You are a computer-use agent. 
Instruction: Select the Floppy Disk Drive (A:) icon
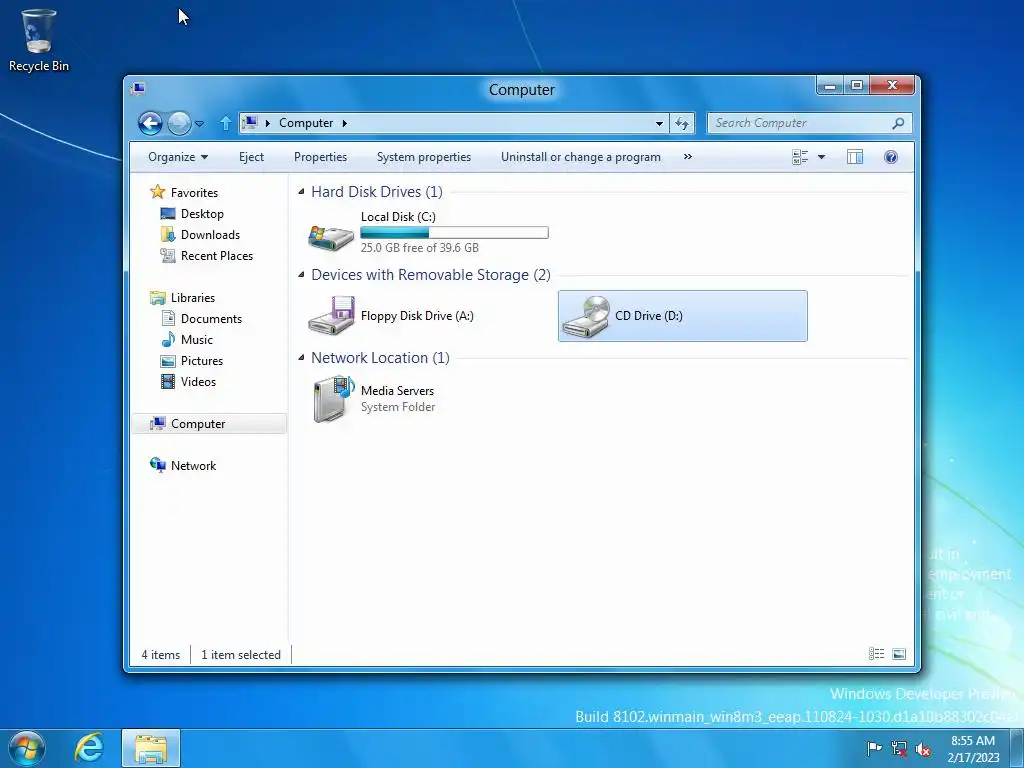[x=331, y=316]
